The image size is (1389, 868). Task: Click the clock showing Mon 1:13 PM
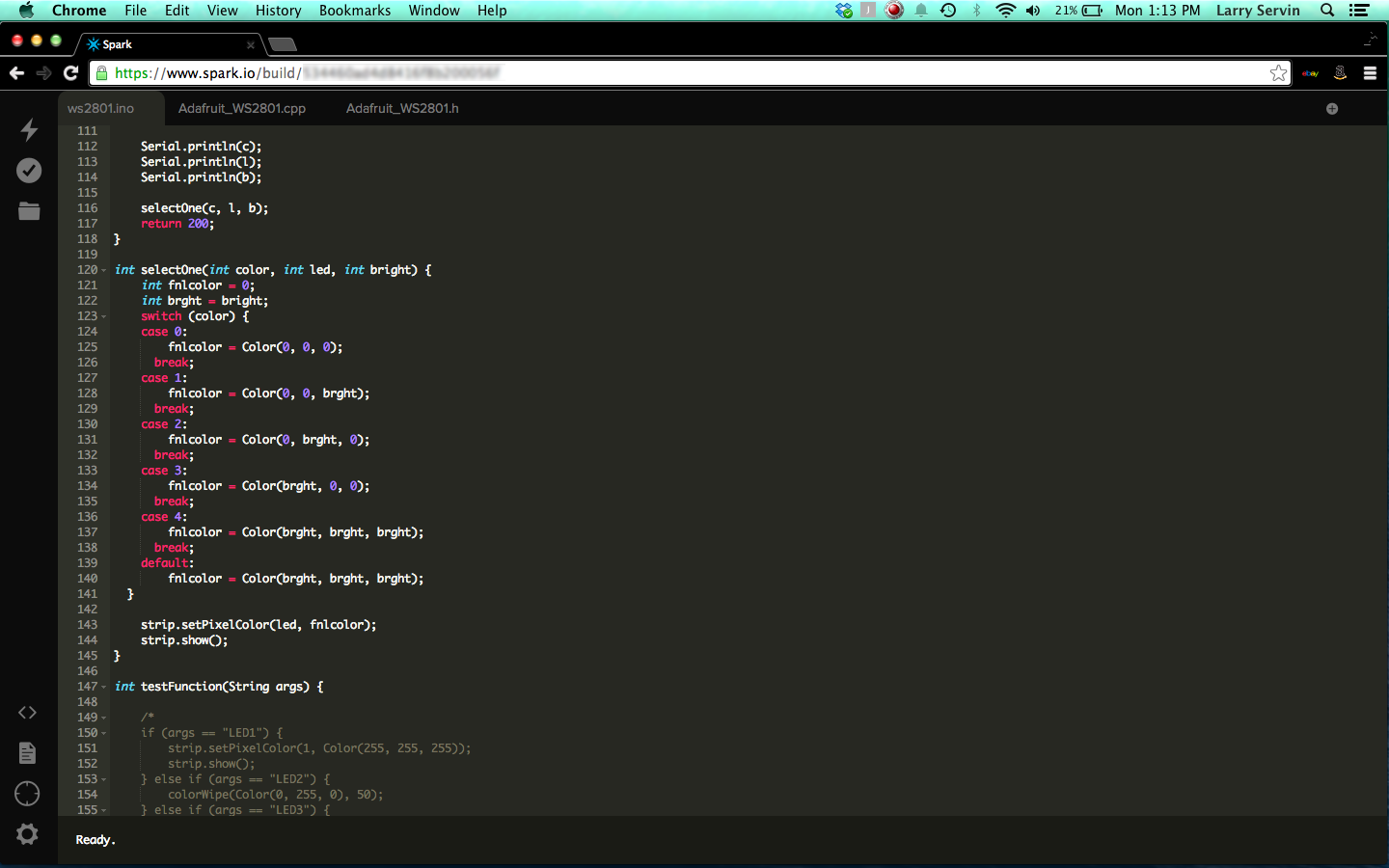[1157, 11]
